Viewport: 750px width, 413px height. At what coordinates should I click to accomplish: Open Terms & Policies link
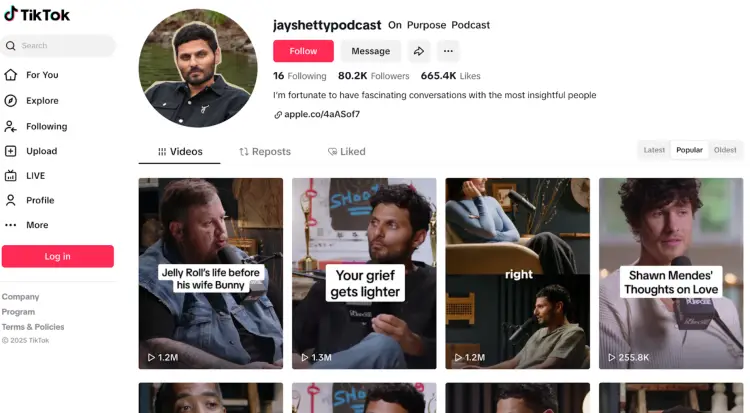[33, 327]
